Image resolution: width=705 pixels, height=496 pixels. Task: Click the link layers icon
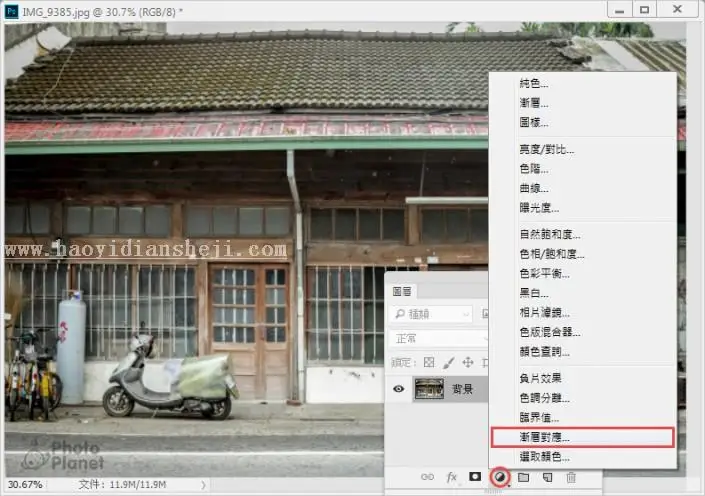(x=427, y=477)
